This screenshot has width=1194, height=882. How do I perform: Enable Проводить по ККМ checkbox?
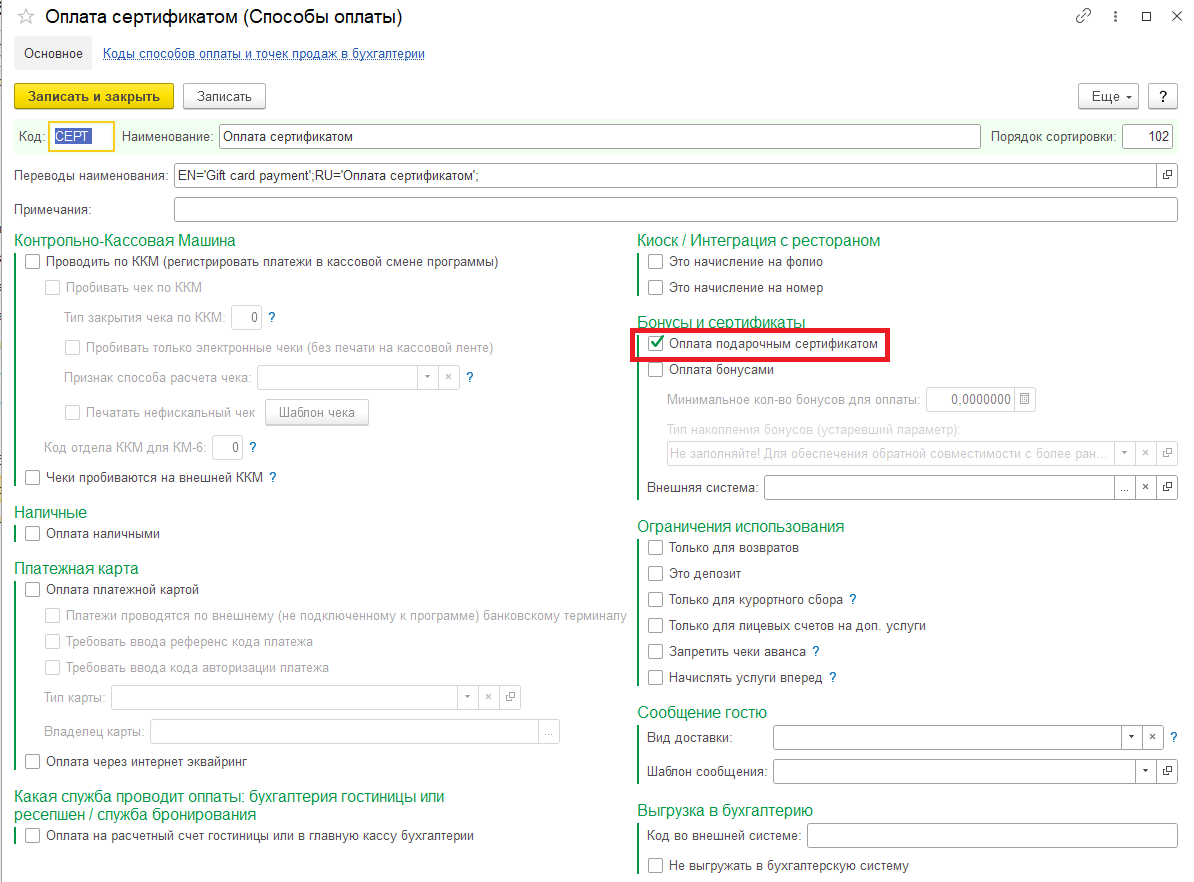pyautogui.click(x=33, y=262)
